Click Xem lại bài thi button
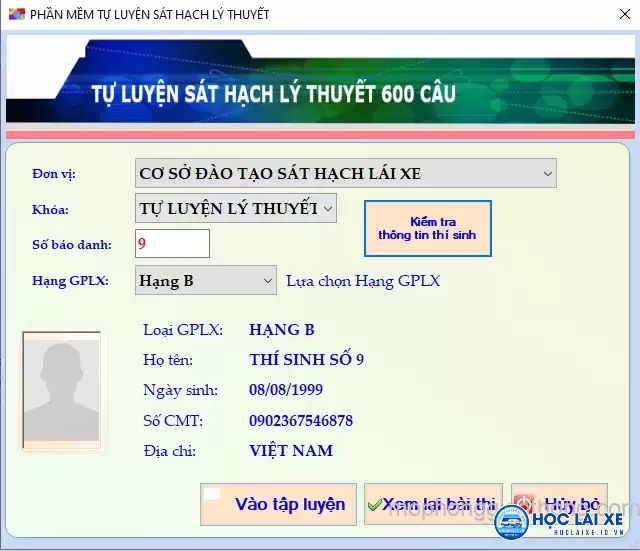 [433, 504]
